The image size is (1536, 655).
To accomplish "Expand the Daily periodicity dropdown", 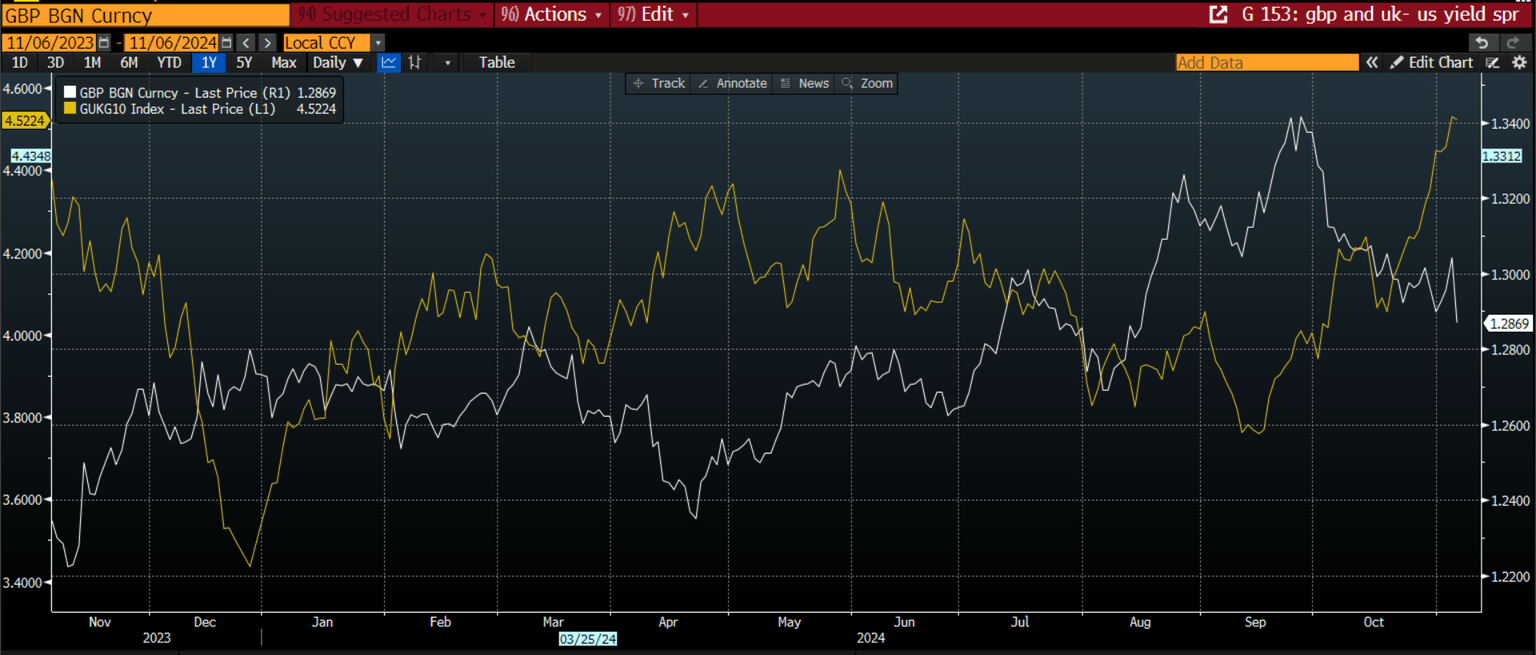I will point(337,62).
